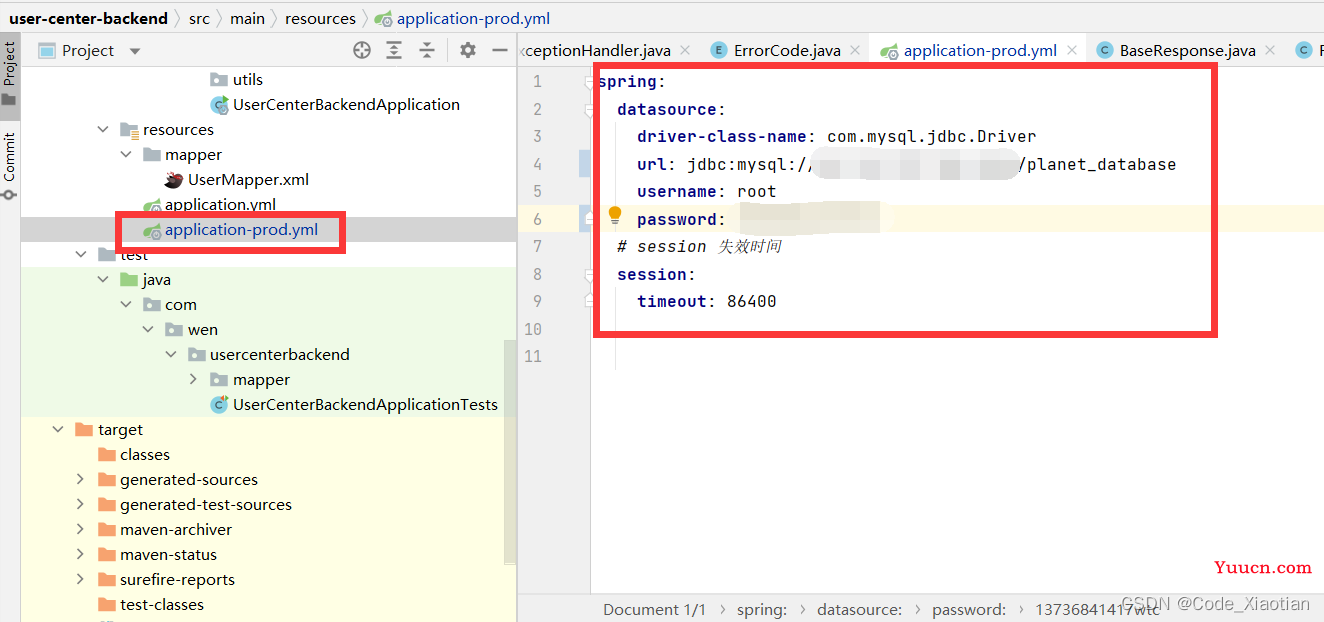The image size is (1324, 622).
Task: Select application.yml in resources
Action: click(220, 205)
